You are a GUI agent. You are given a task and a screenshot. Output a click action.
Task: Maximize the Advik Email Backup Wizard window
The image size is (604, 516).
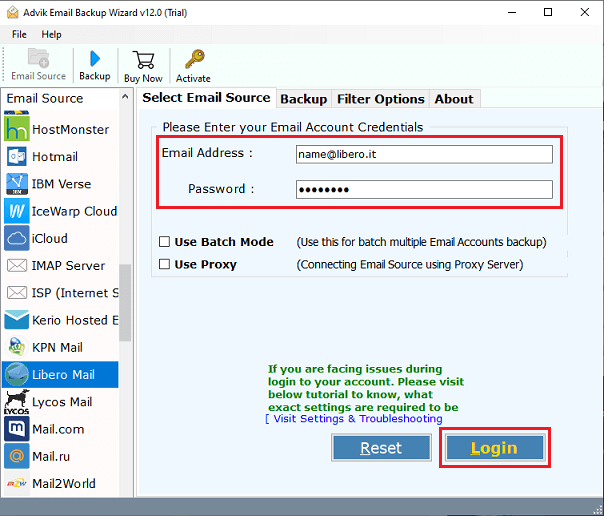(x=548, y=12)
